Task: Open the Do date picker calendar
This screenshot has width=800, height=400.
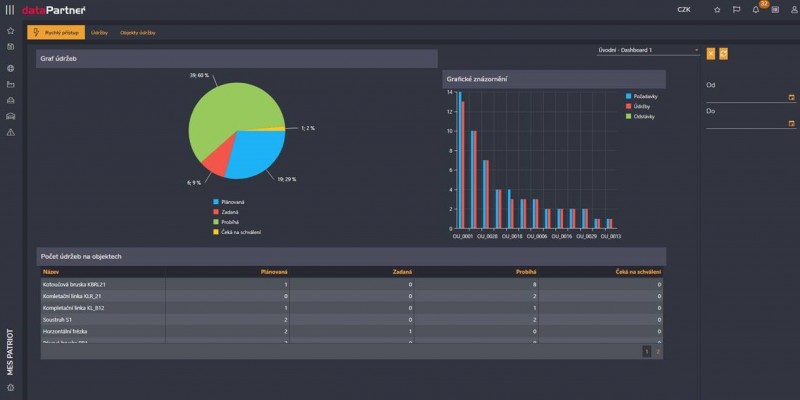Action: 791,124
